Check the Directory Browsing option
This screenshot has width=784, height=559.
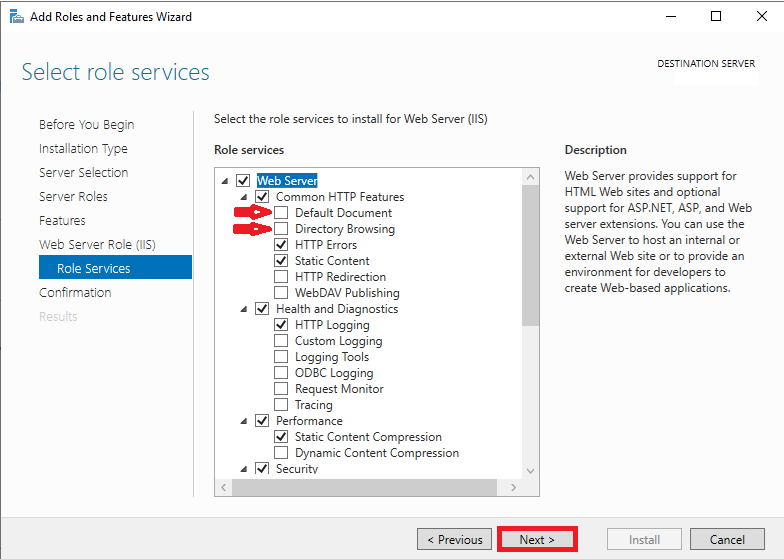281,228
